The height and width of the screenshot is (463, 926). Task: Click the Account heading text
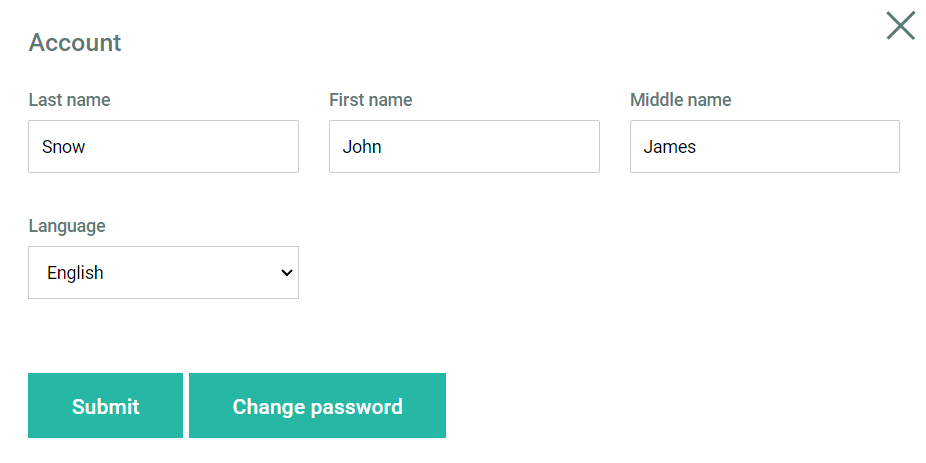74,43
